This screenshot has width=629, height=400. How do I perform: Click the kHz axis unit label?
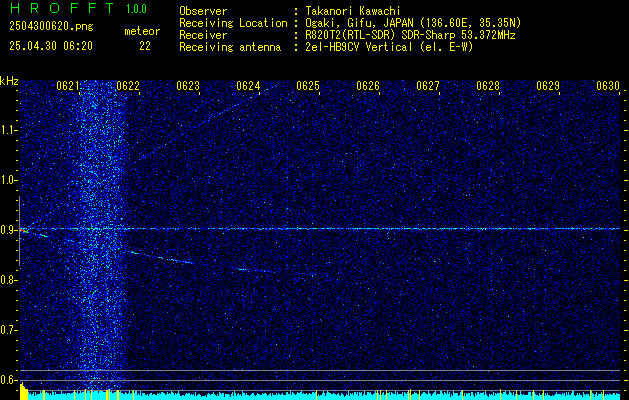pyautogui.click(x=9, y=81)
